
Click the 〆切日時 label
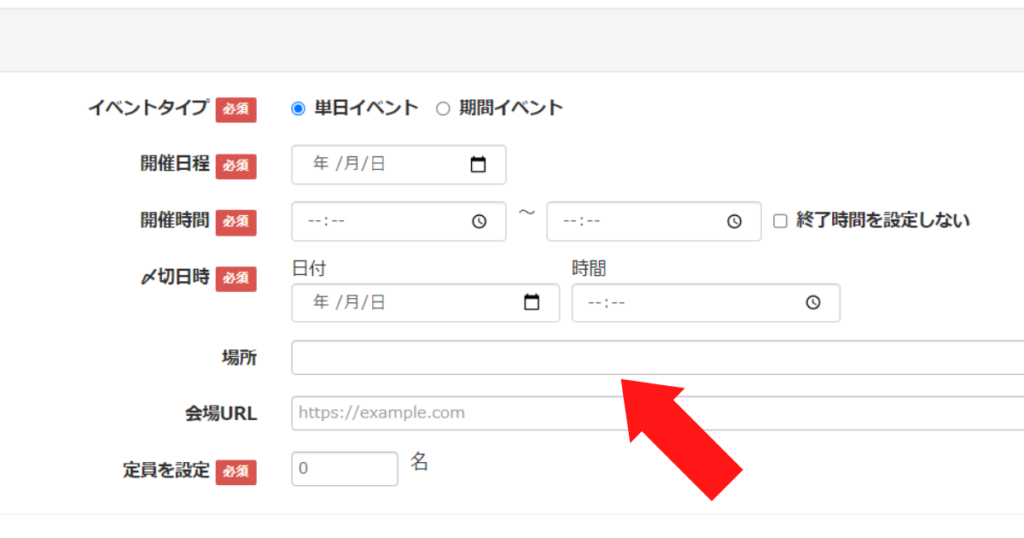coord(174,277)
